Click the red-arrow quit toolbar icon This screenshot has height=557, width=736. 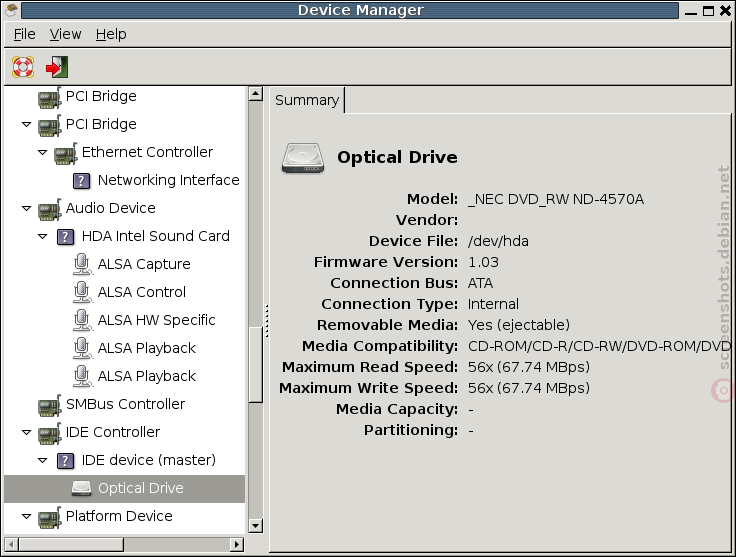(x=57, y=67)
